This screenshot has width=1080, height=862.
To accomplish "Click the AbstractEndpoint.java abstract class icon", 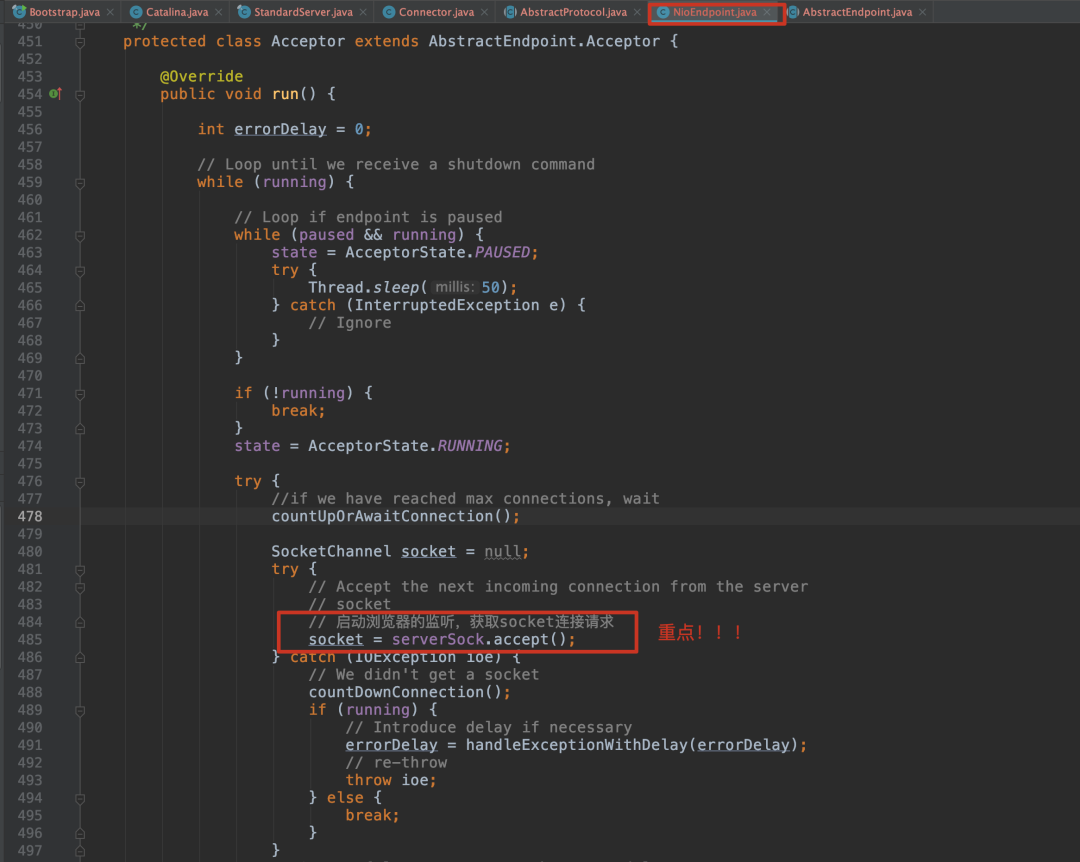I will click(x=793, y=12).
